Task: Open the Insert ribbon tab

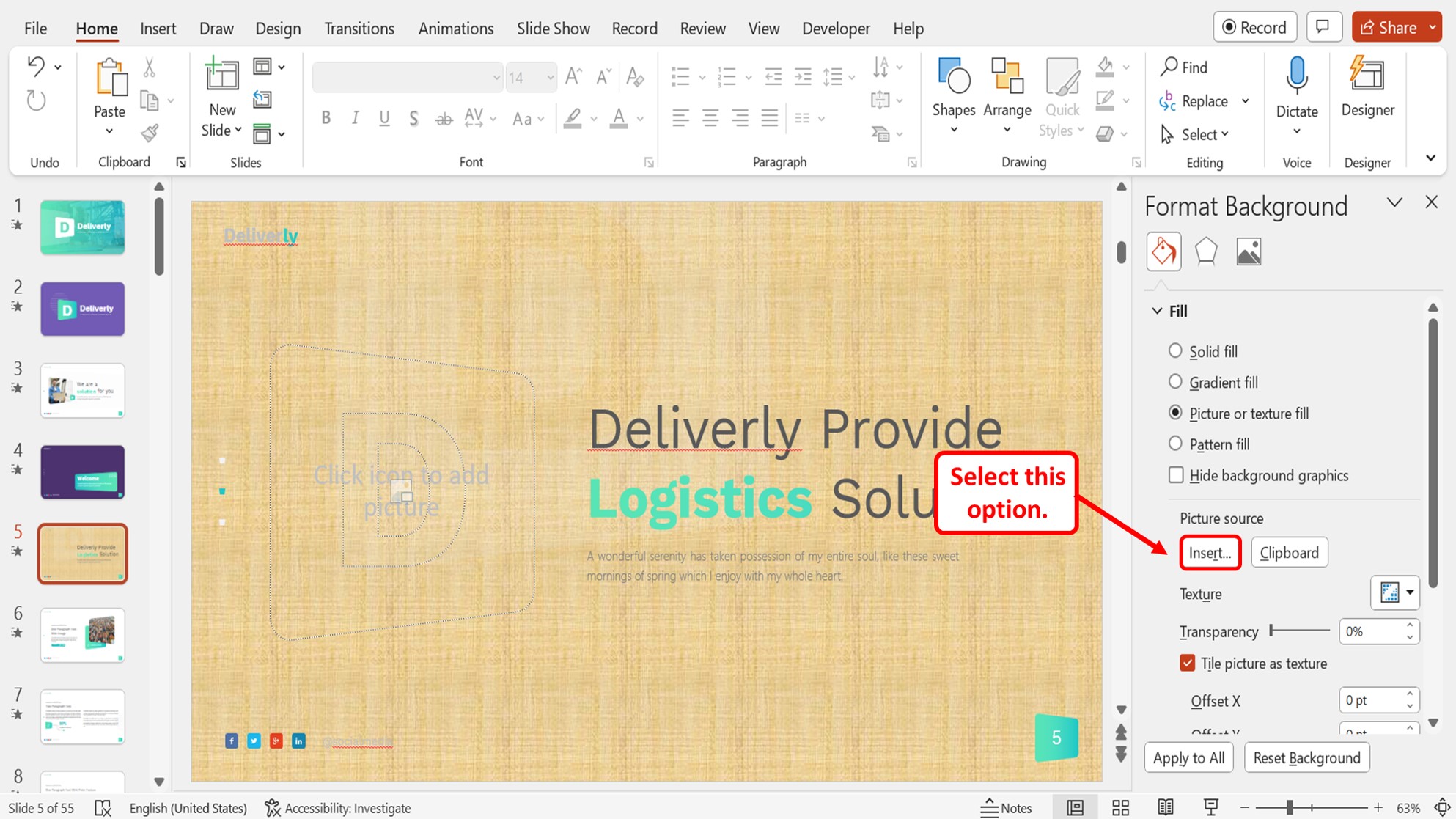Action: [158, 29]
